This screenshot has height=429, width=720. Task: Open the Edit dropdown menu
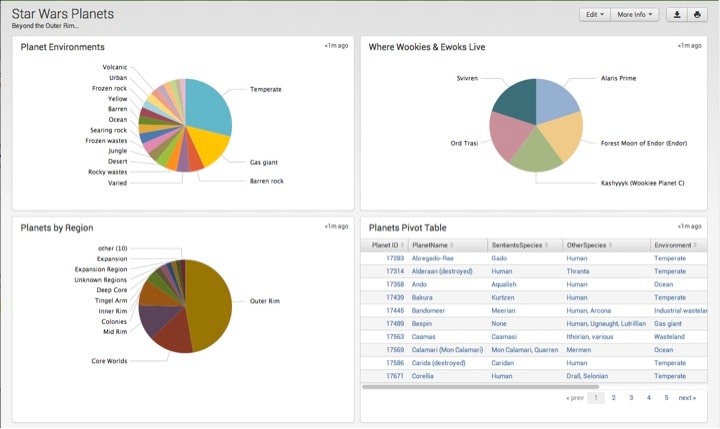(x=595, y=15)
